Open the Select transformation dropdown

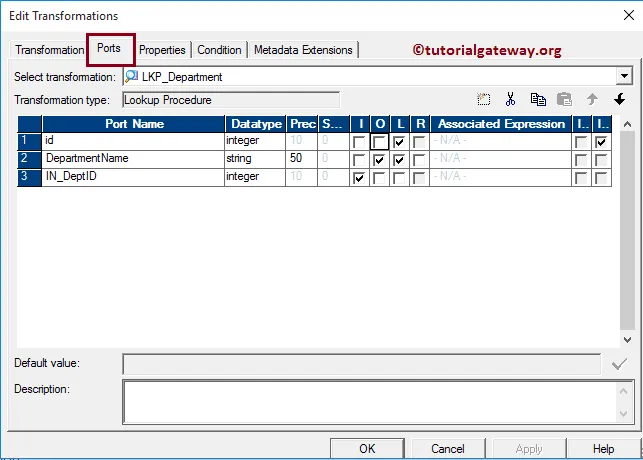click(x=625, y=76)
